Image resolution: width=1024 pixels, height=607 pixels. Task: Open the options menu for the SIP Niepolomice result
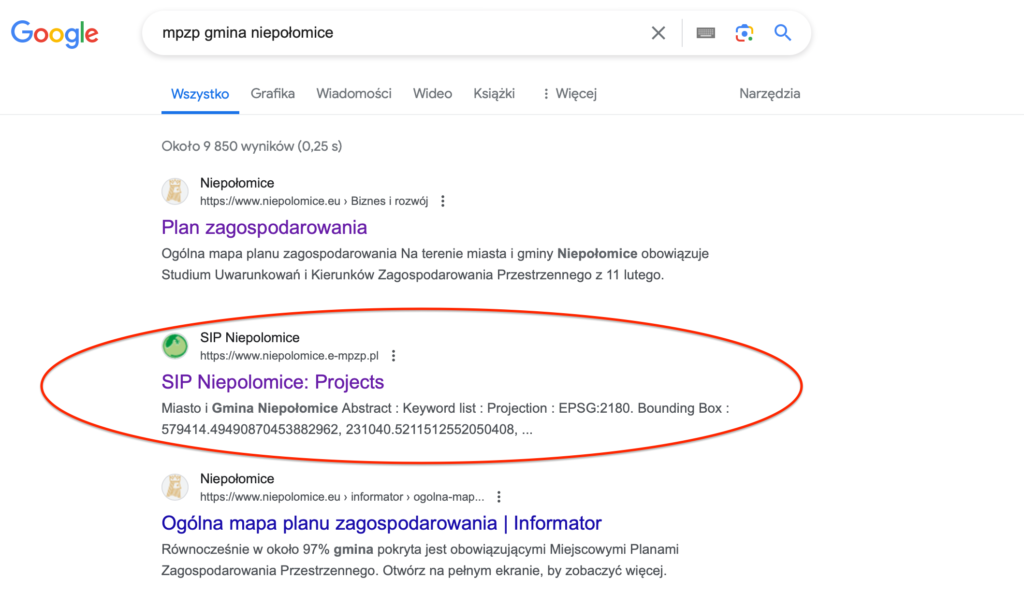[x=393, y=356]
